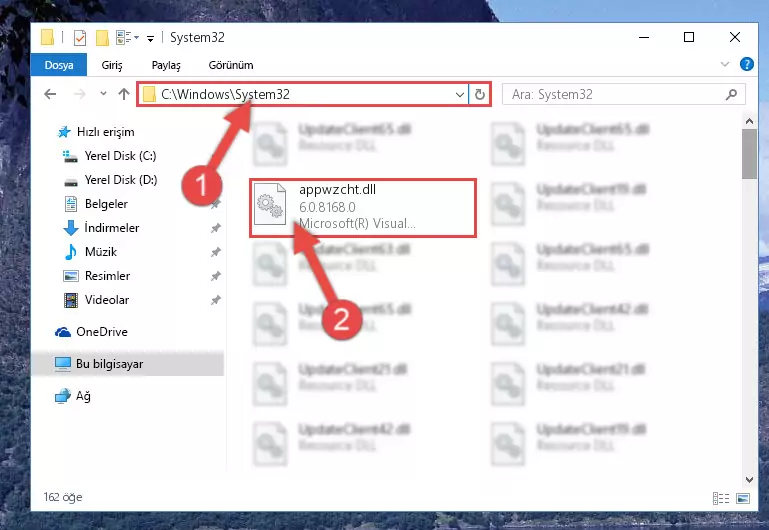Open the recent locations dropdown
769x530 pixels.
coord(103,93)
